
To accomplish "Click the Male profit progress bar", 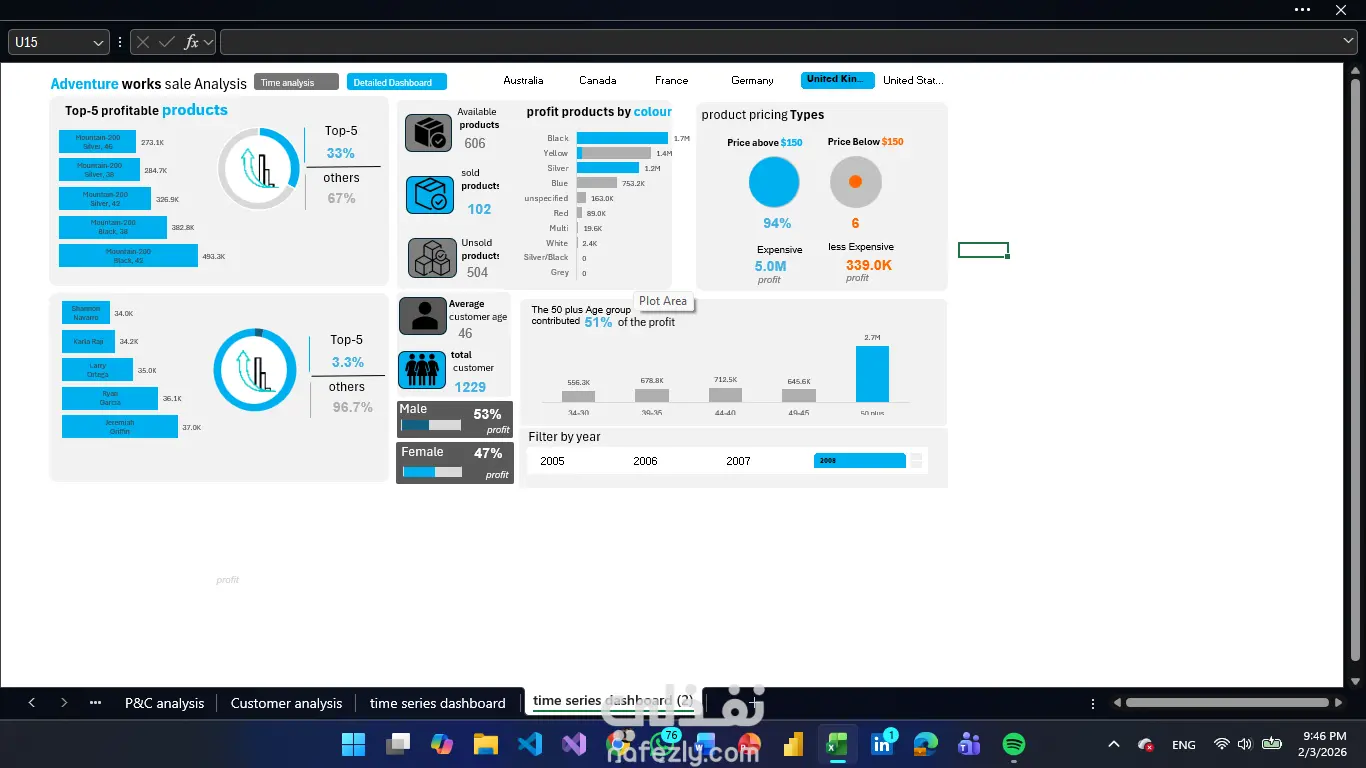I will (x=431, y=425).
